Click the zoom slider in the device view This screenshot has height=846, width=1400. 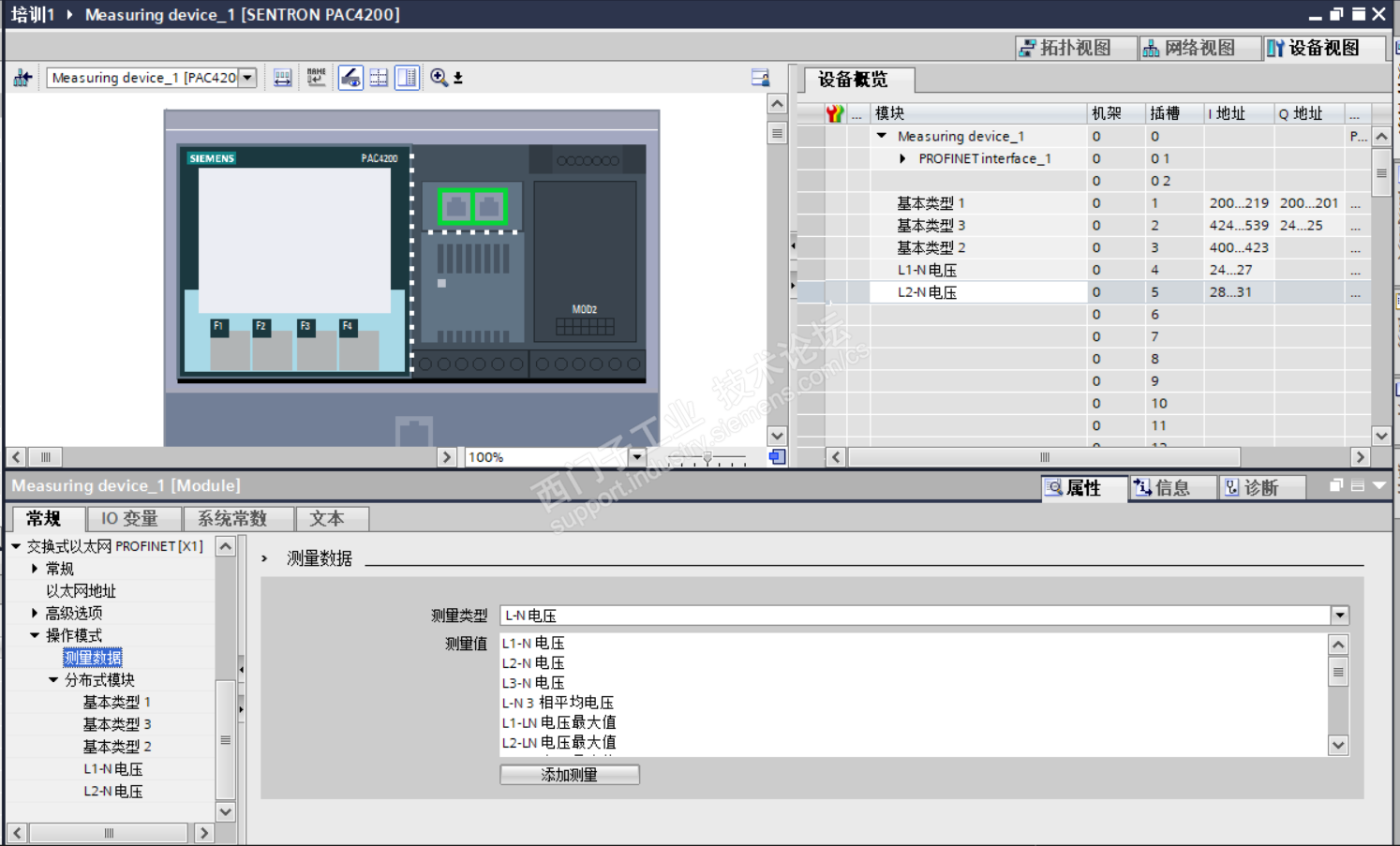pos(707,458)
